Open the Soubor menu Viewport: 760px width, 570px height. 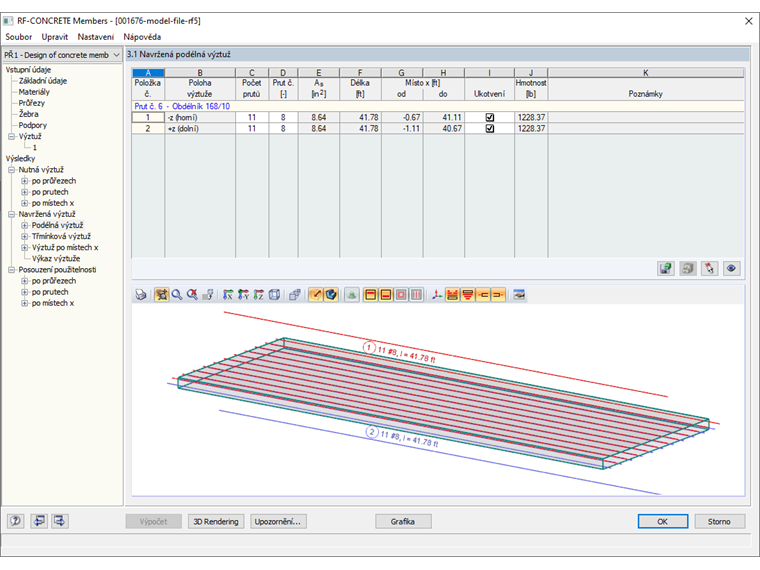click(18, 37)
